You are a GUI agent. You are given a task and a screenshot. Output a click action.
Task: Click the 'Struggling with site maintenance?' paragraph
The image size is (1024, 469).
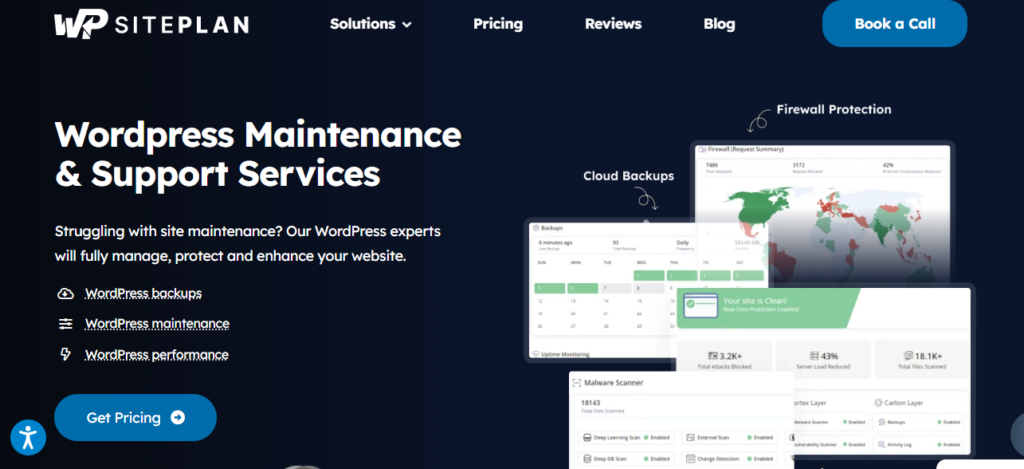tap(248, 244)
